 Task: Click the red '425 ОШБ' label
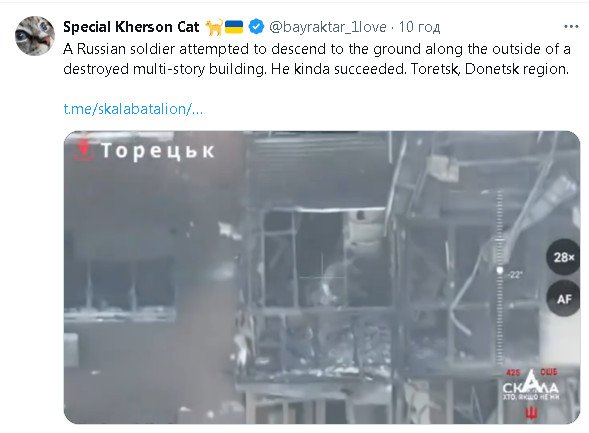point(532,372)
